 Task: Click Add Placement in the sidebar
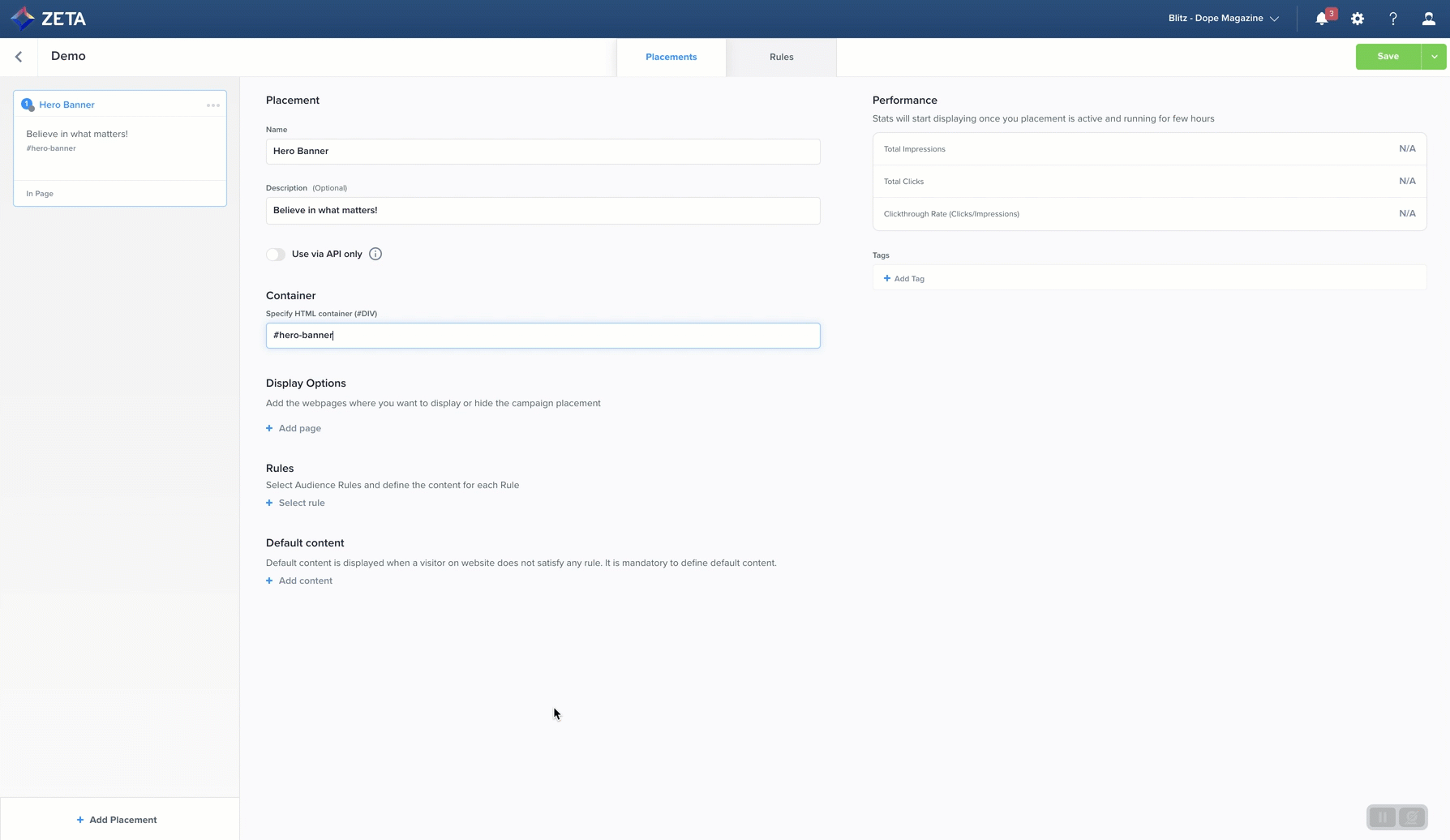click(x=117, y=820)
